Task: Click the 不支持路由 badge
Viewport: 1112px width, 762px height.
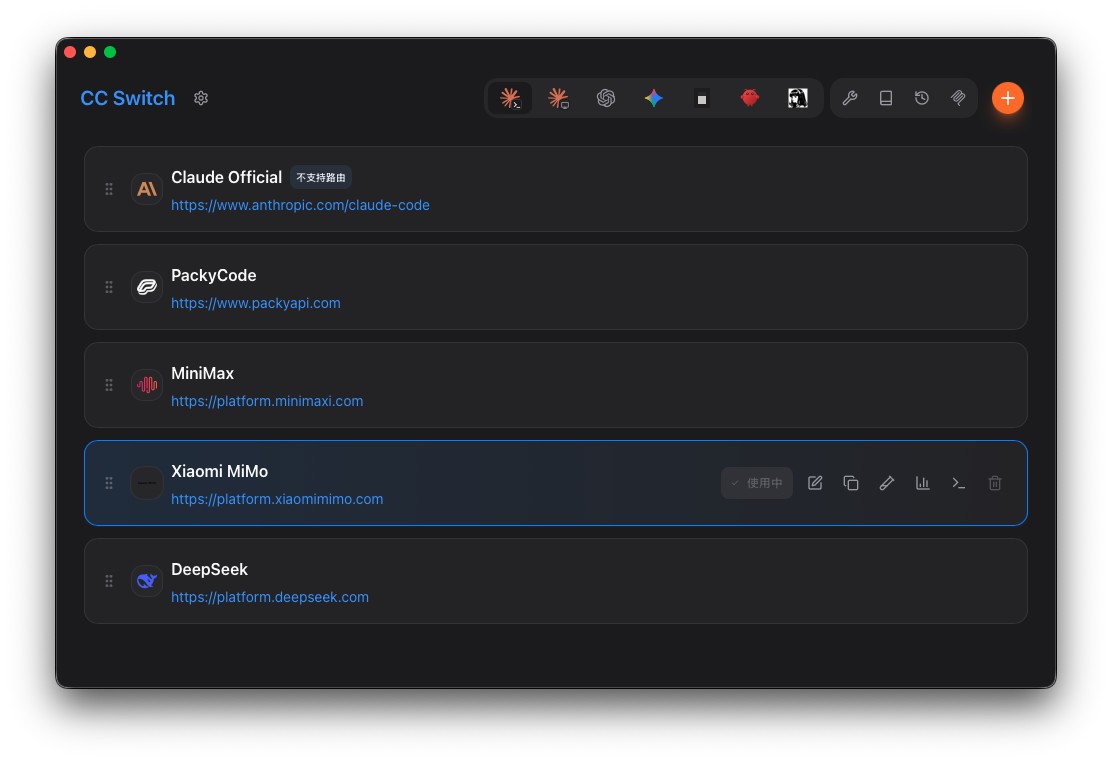Action: (321, 177)
